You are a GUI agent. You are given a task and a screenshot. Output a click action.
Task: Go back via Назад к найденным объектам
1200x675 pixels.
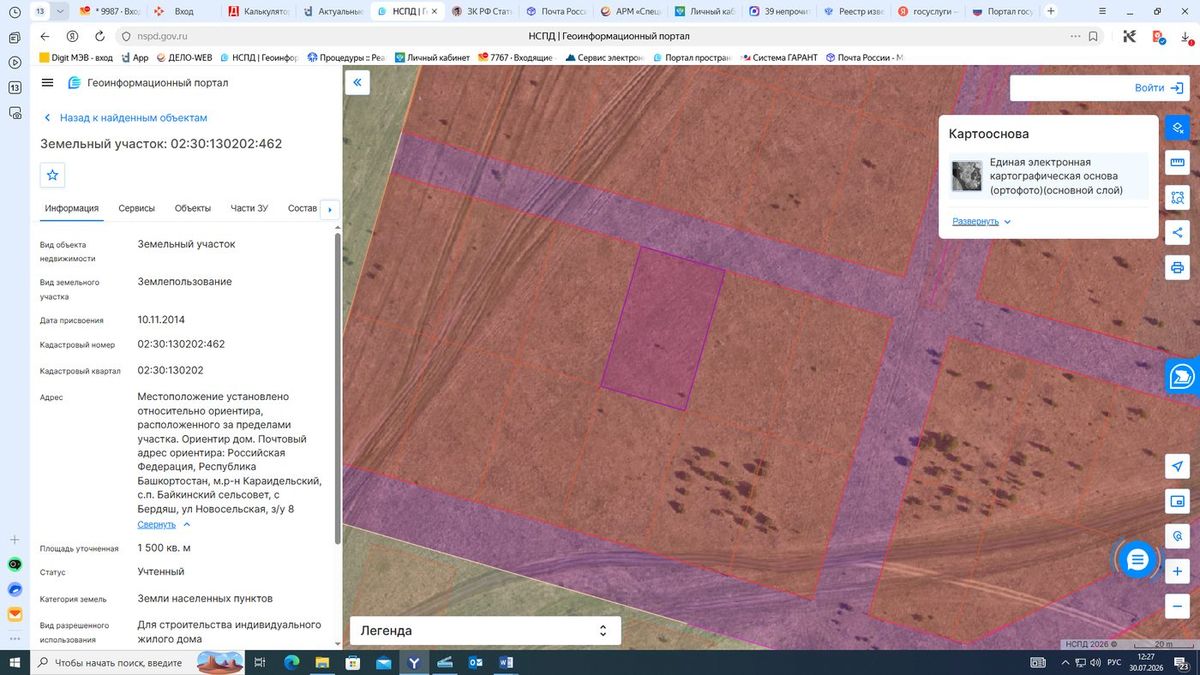point(124,117)
